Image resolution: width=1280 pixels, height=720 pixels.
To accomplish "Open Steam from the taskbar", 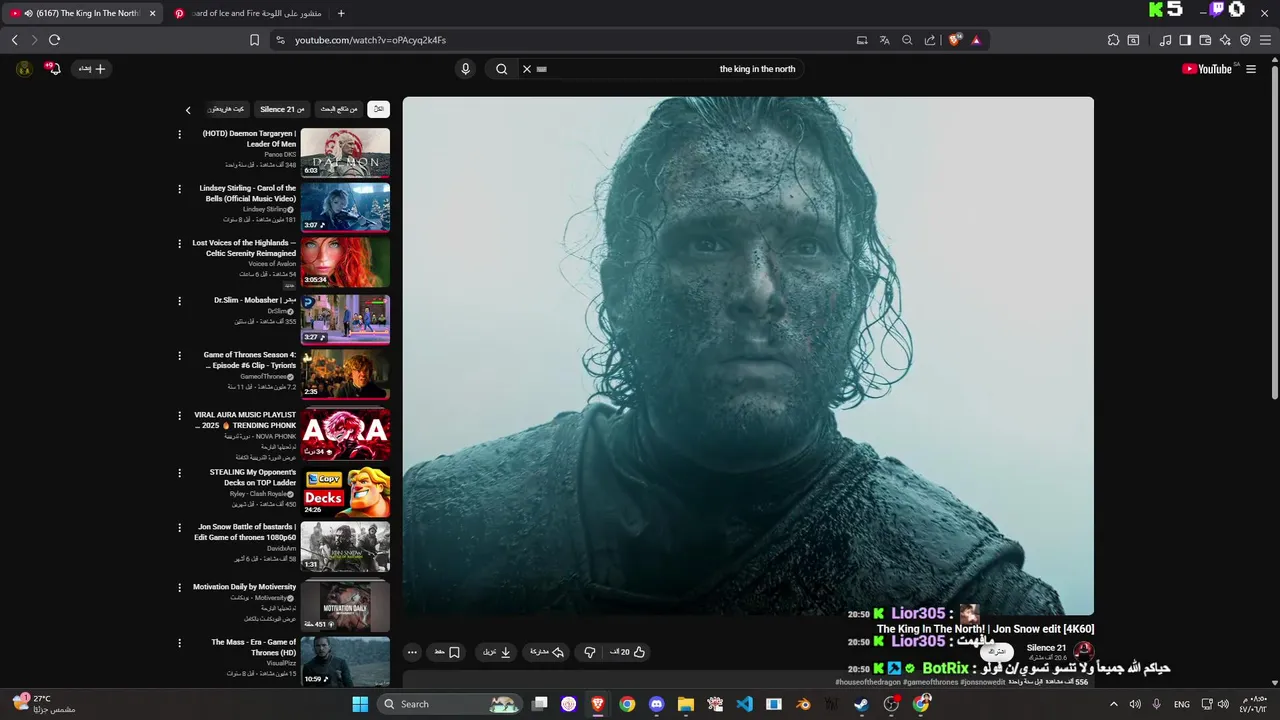I will click(x=861, y=704).
